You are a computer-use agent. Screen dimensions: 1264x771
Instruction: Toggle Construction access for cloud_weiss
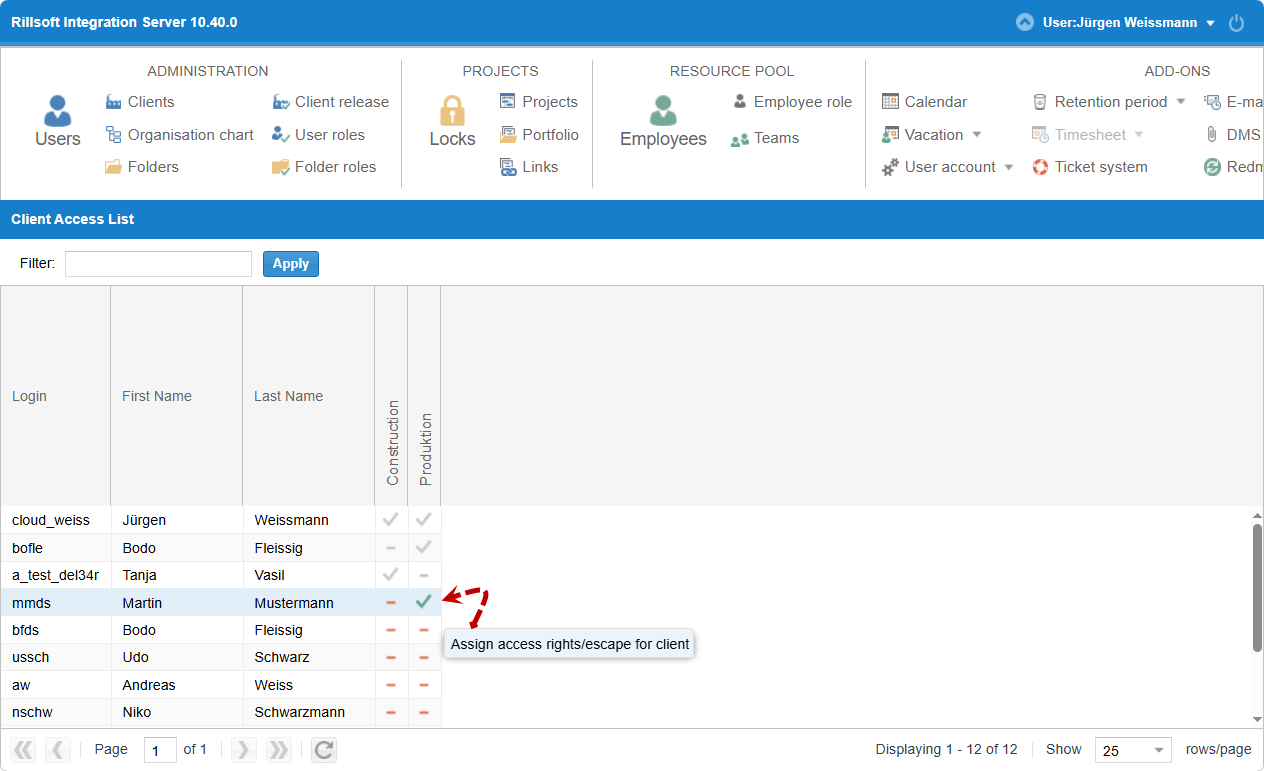click(x=391, y=520)
